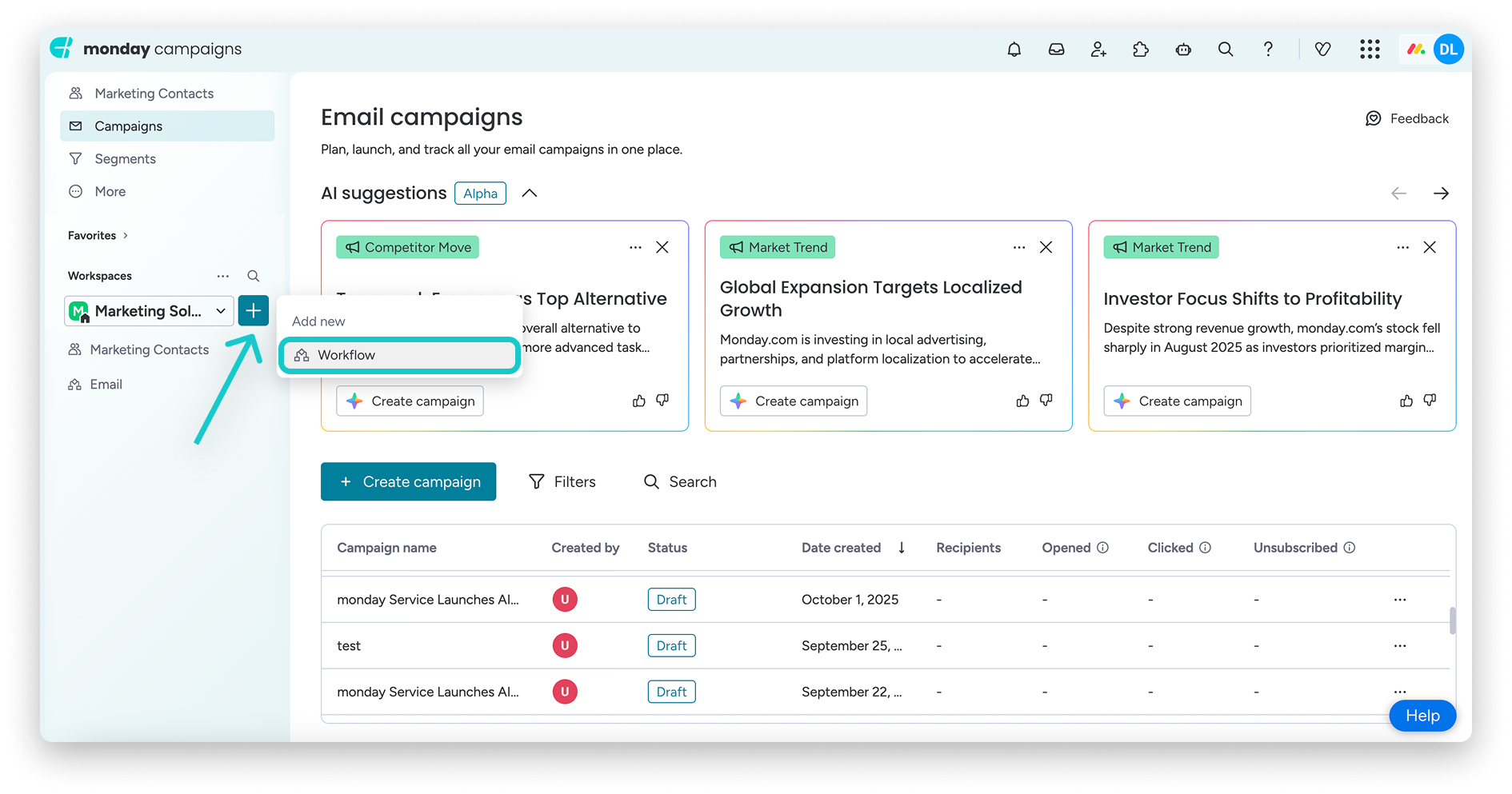Search workspaces with the magnifier icon
The height and width of the screenshot is (794, 1512).
pos(254,276)
